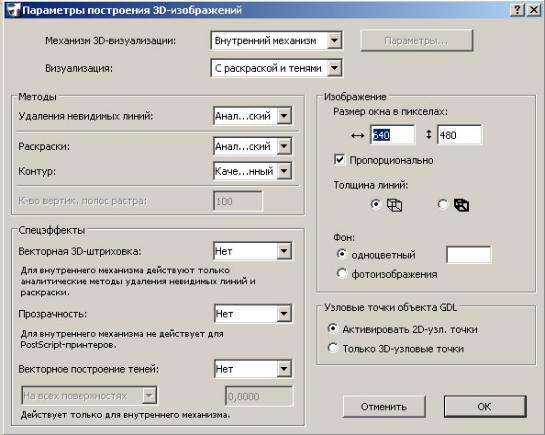Screen dimensions: 545x435
Task: Click the single-color background color swatch
Action: point(469,255)
